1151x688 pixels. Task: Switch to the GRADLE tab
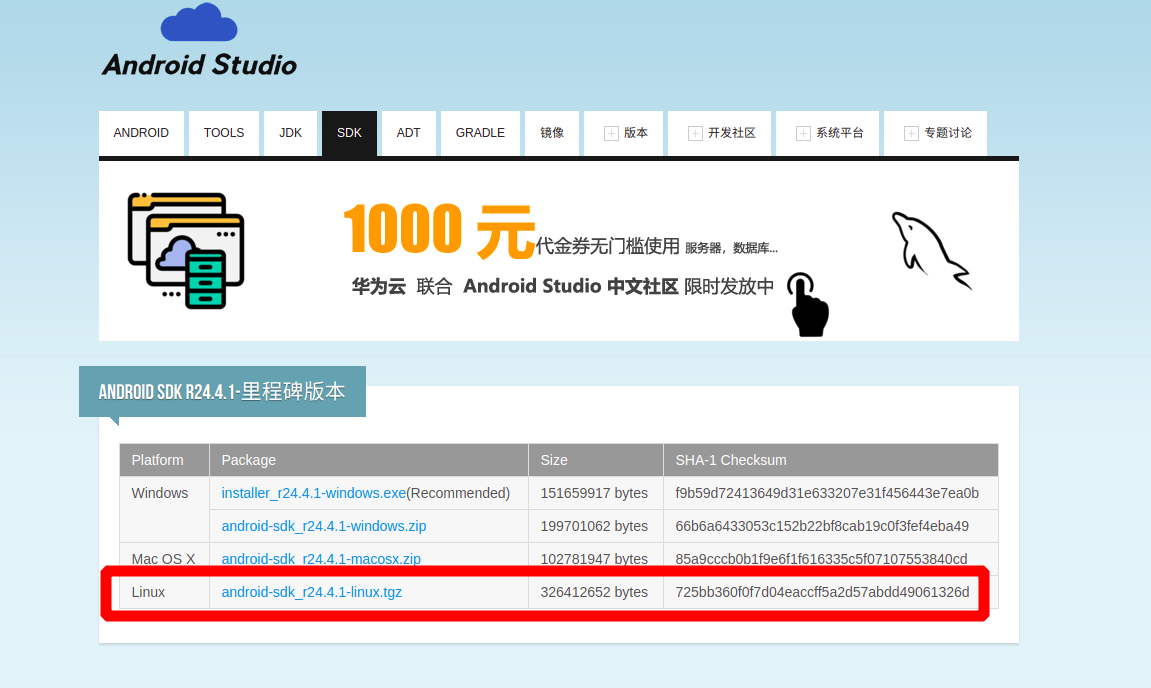coord(480,133)
